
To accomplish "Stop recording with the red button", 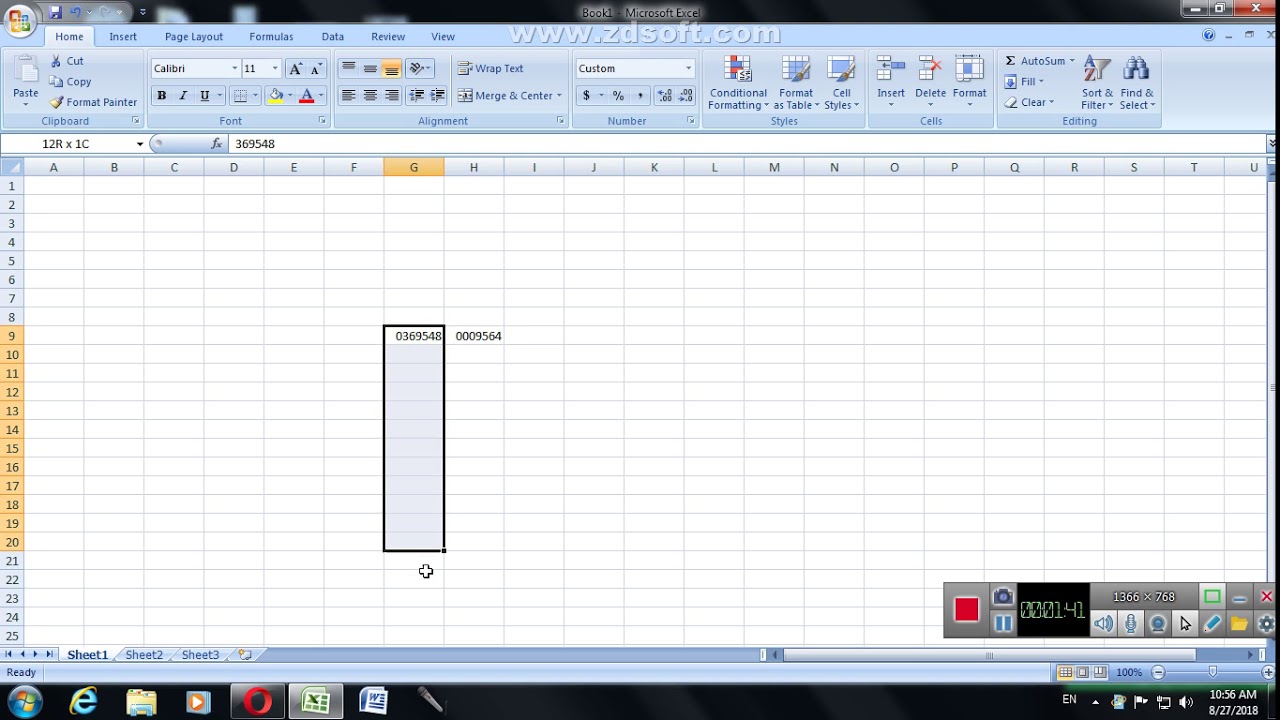I will pyautogui.click(x=966, y=610).
